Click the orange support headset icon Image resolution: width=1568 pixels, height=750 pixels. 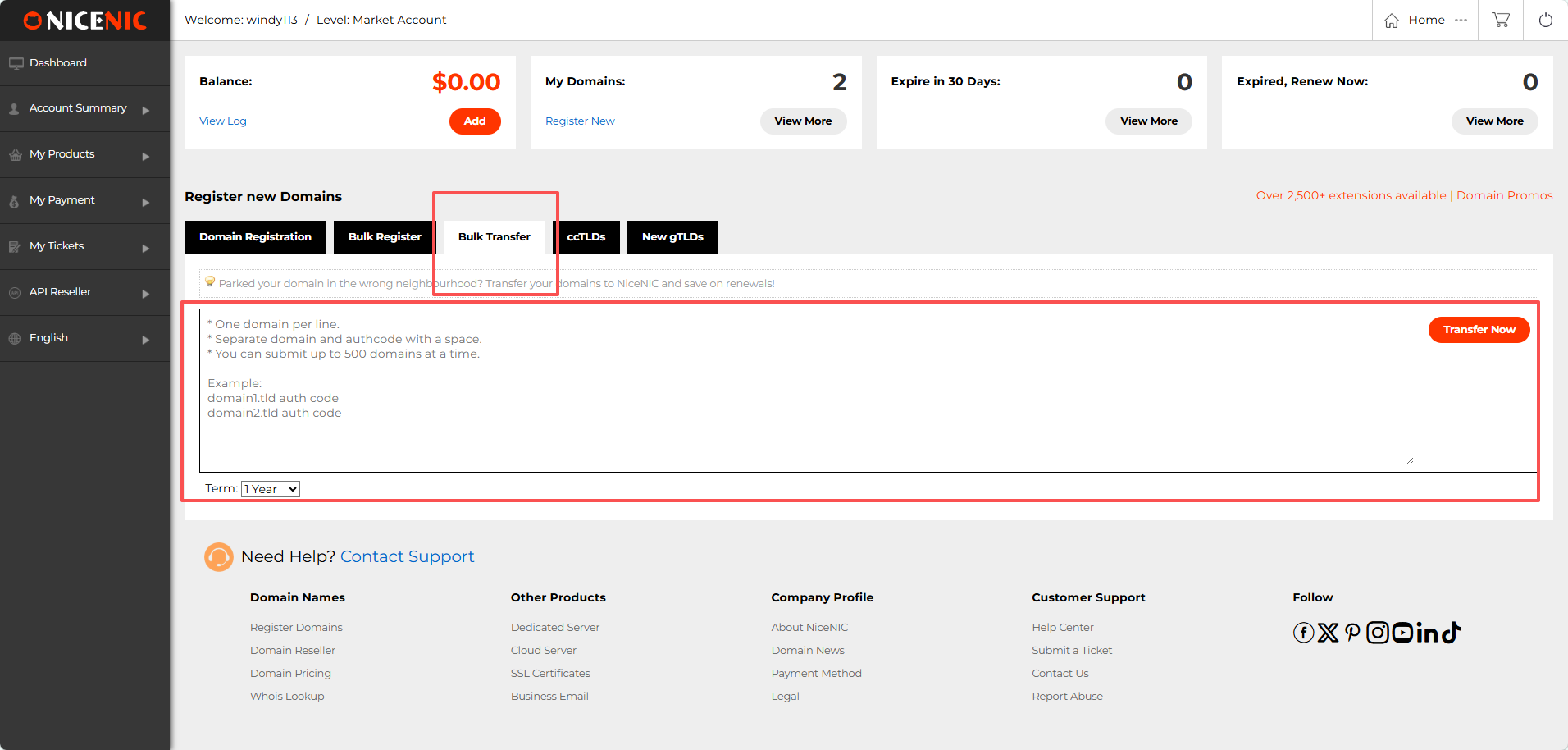tap(219, 557)
